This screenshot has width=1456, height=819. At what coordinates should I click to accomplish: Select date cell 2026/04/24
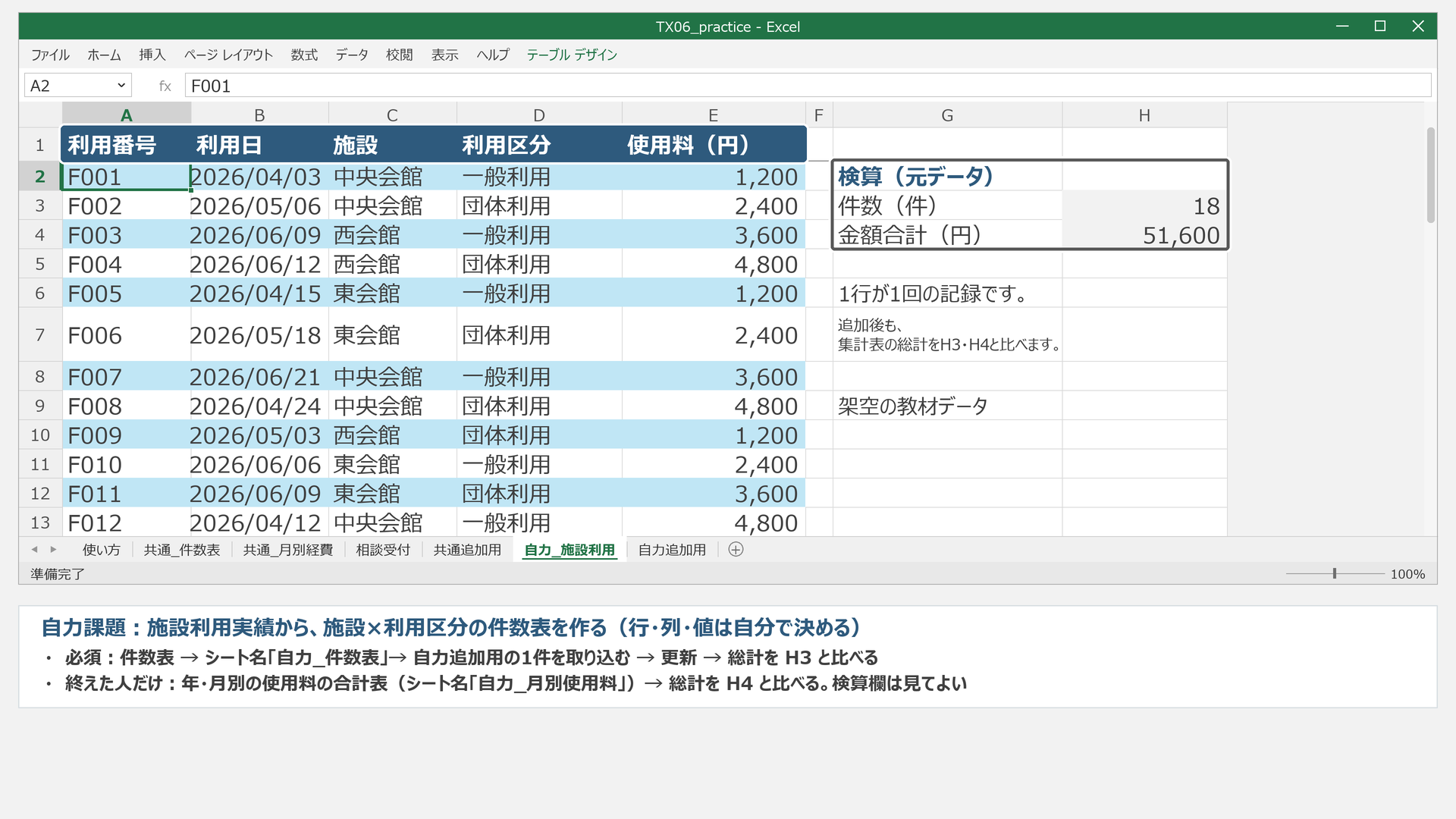[259, 406]
